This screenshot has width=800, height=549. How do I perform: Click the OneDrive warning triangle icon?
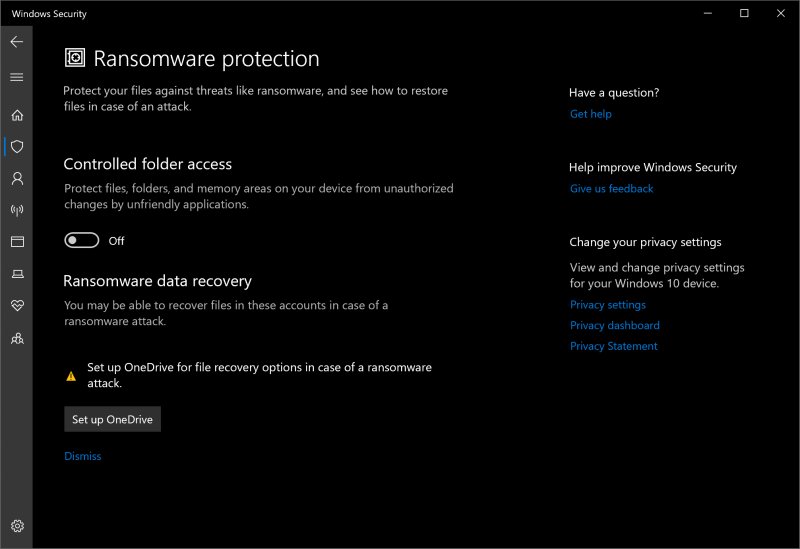pos(71,376)
